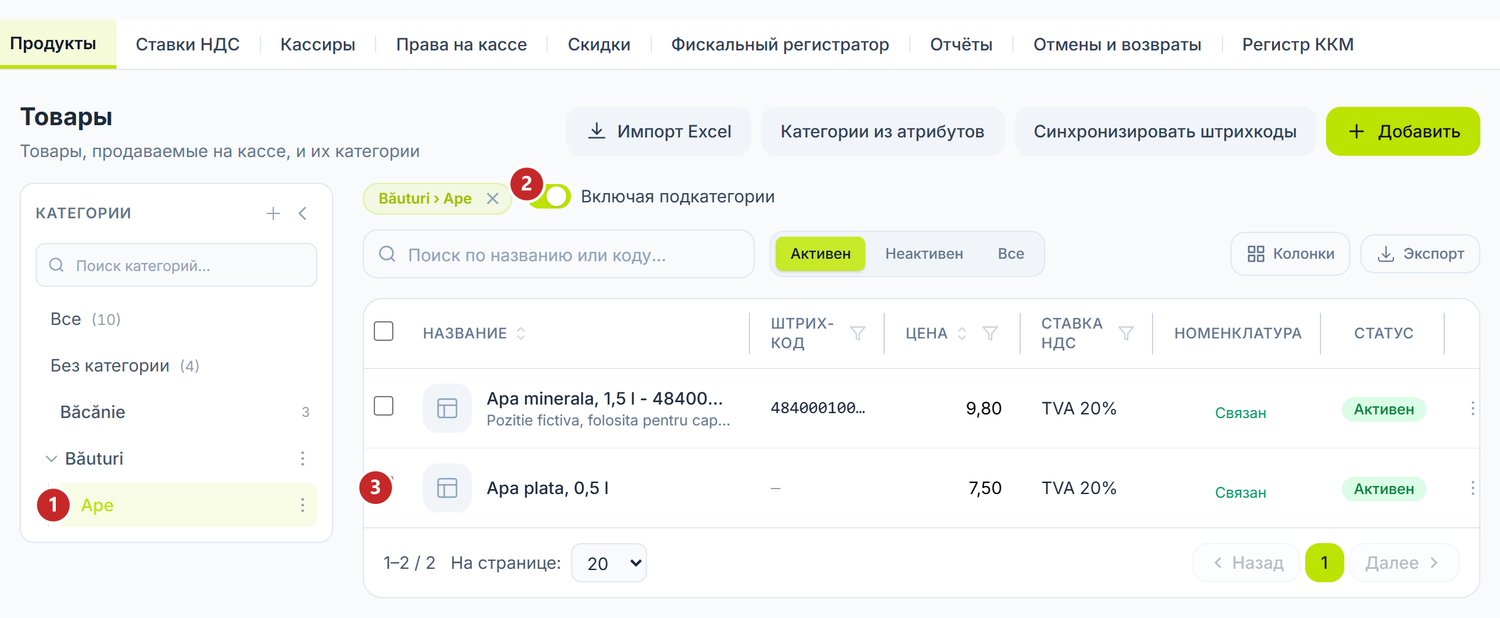Select the Неактивен status filter

[x=924, y=254]
